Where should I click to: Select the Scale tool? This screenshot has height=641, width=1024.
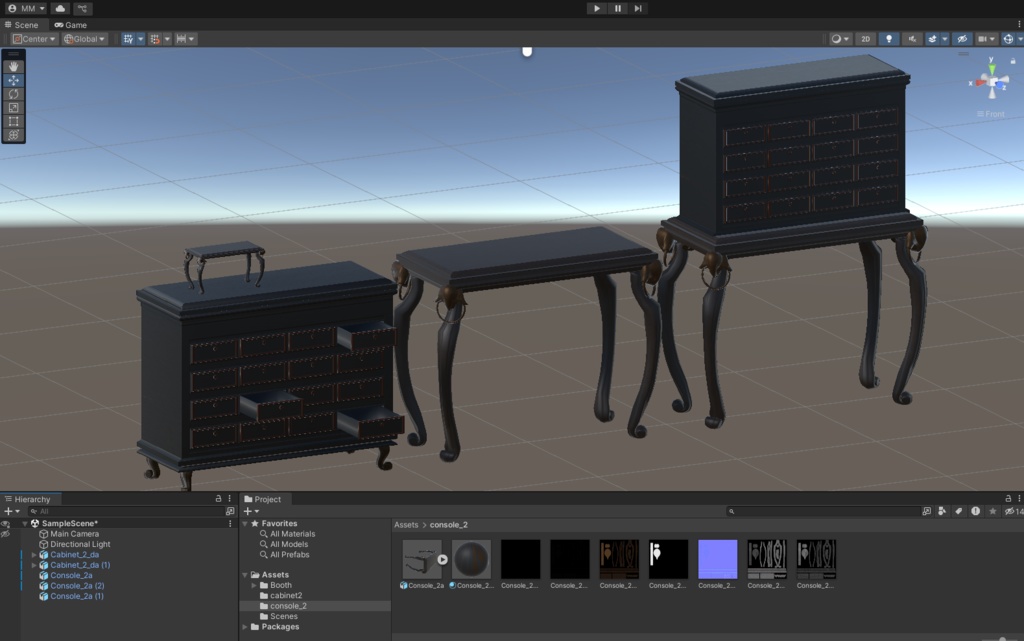coord(14,108)
